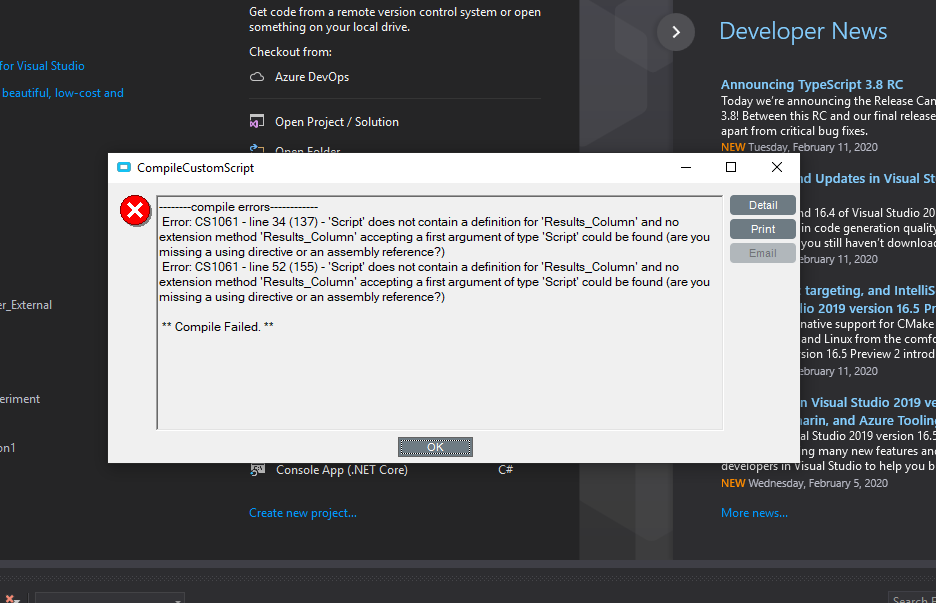This screenshot has height=603, width=936.
Task: Select the 'line 52 (155)' error message
Action: coord(435,282)
